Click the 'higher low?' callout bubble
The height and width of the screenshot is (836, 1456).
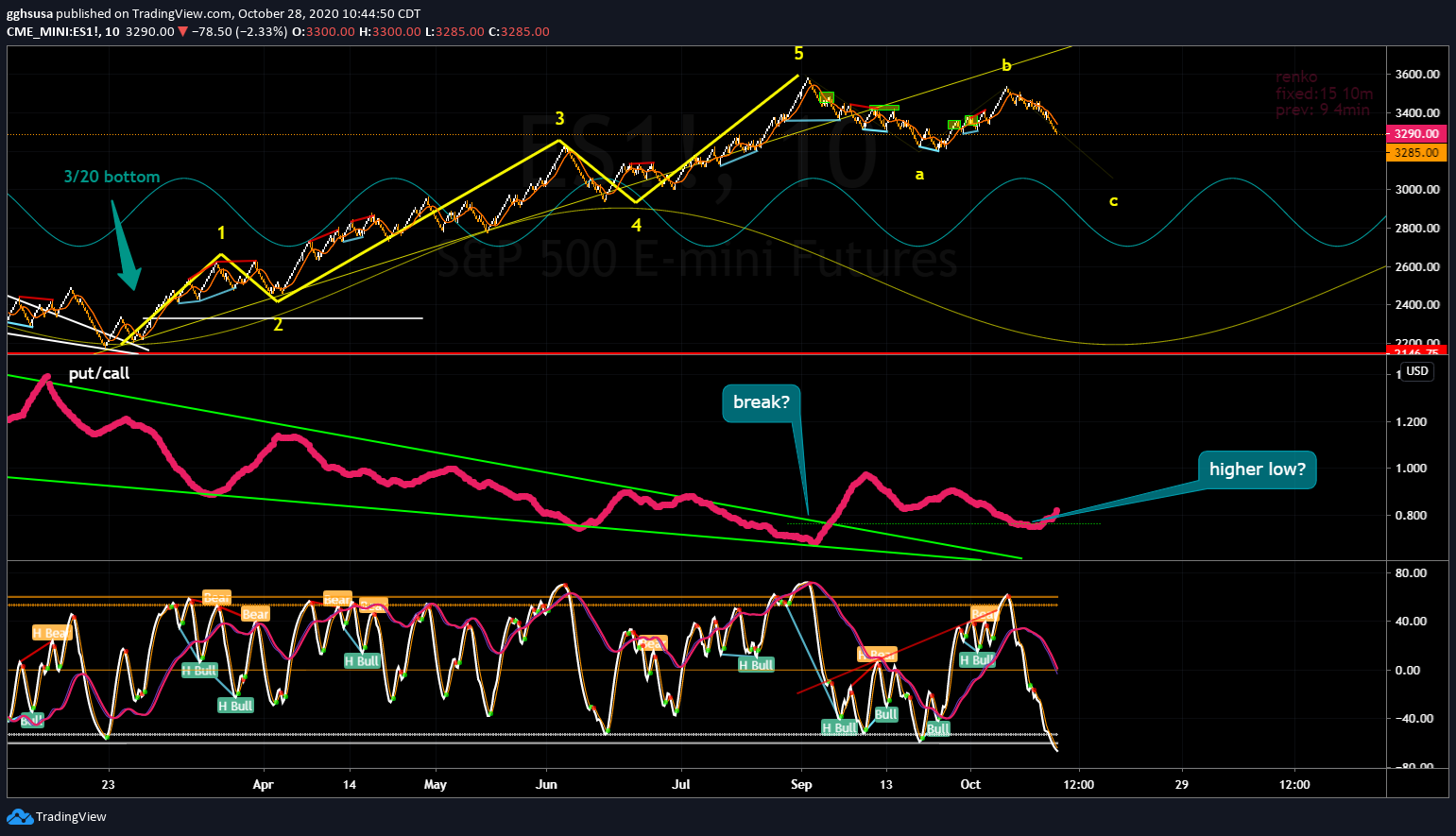[1257, 469]
